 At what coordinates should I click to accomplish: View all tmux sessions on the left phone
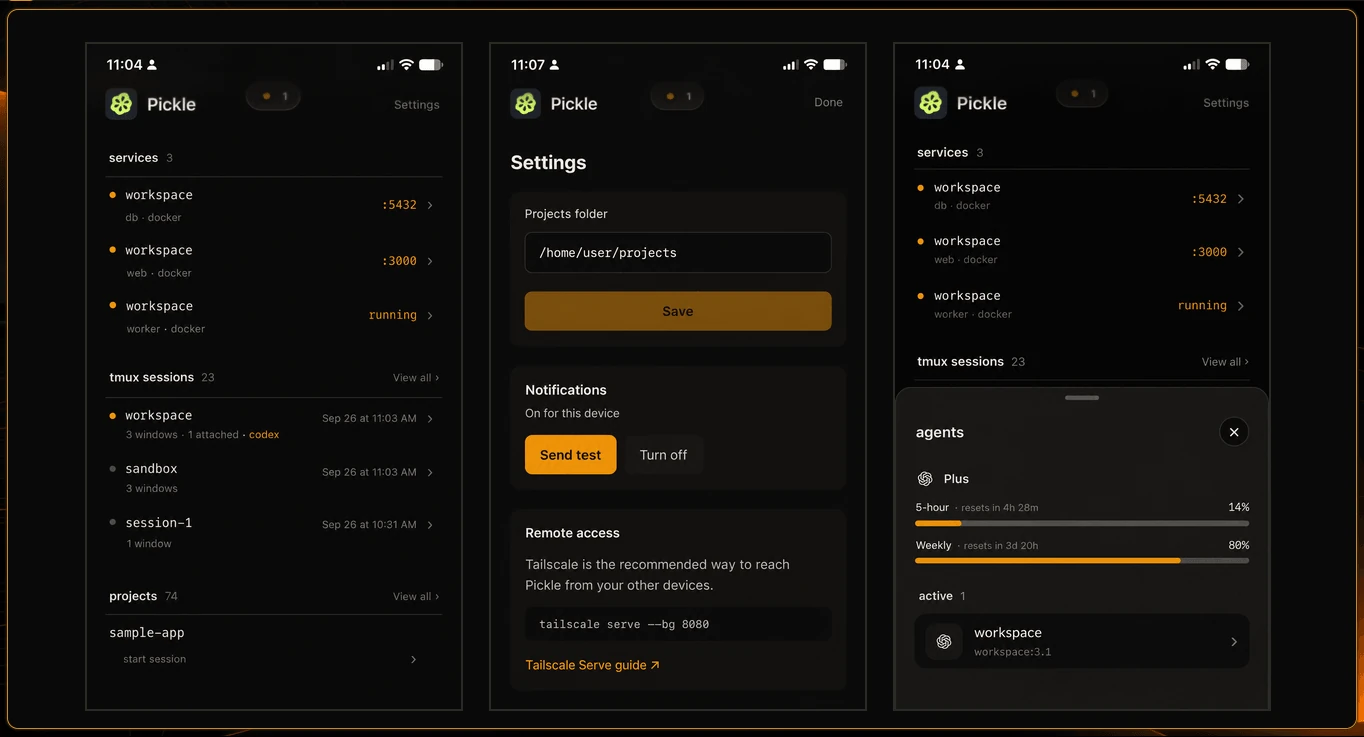(x=416, y=378)
